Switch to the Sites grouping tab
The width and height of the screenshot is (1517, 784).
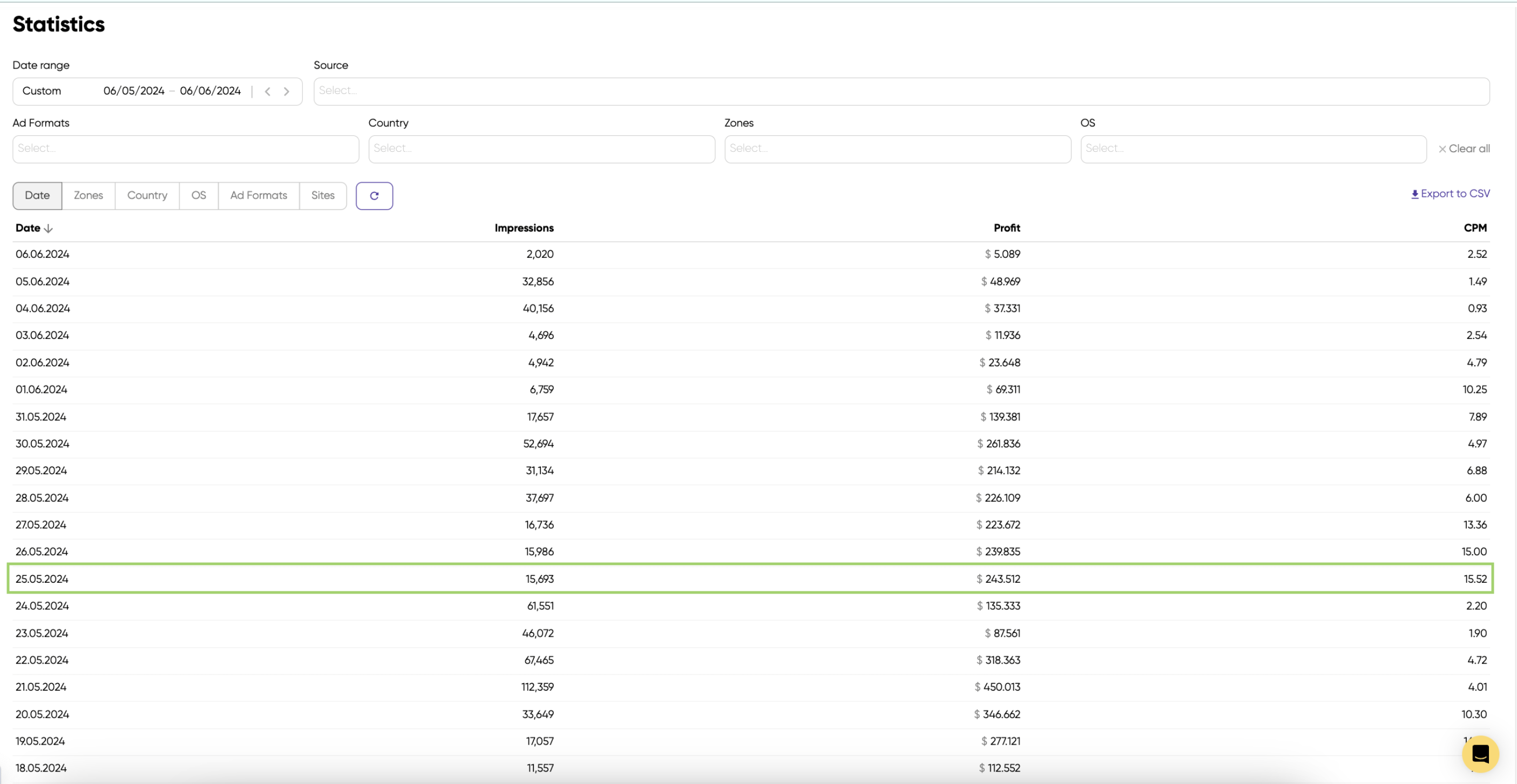click(323, 195)
